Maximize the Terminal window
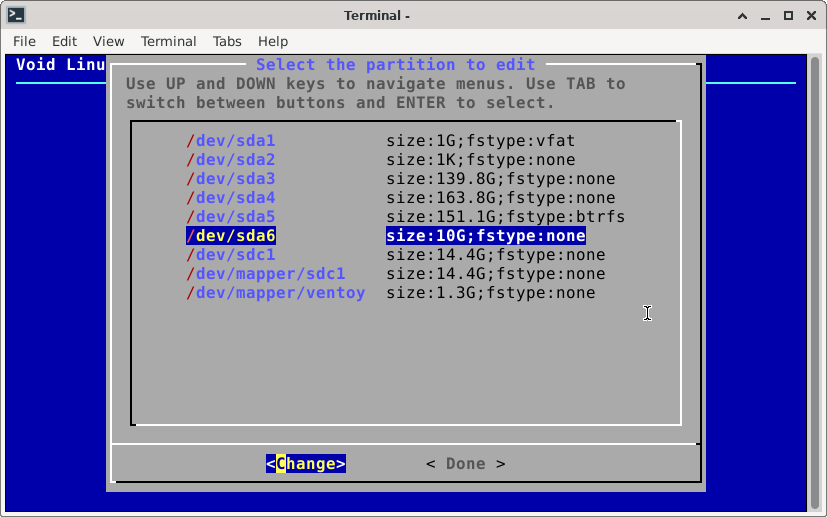This screenshot has width=827, height=517. click(x=788, y=15)
